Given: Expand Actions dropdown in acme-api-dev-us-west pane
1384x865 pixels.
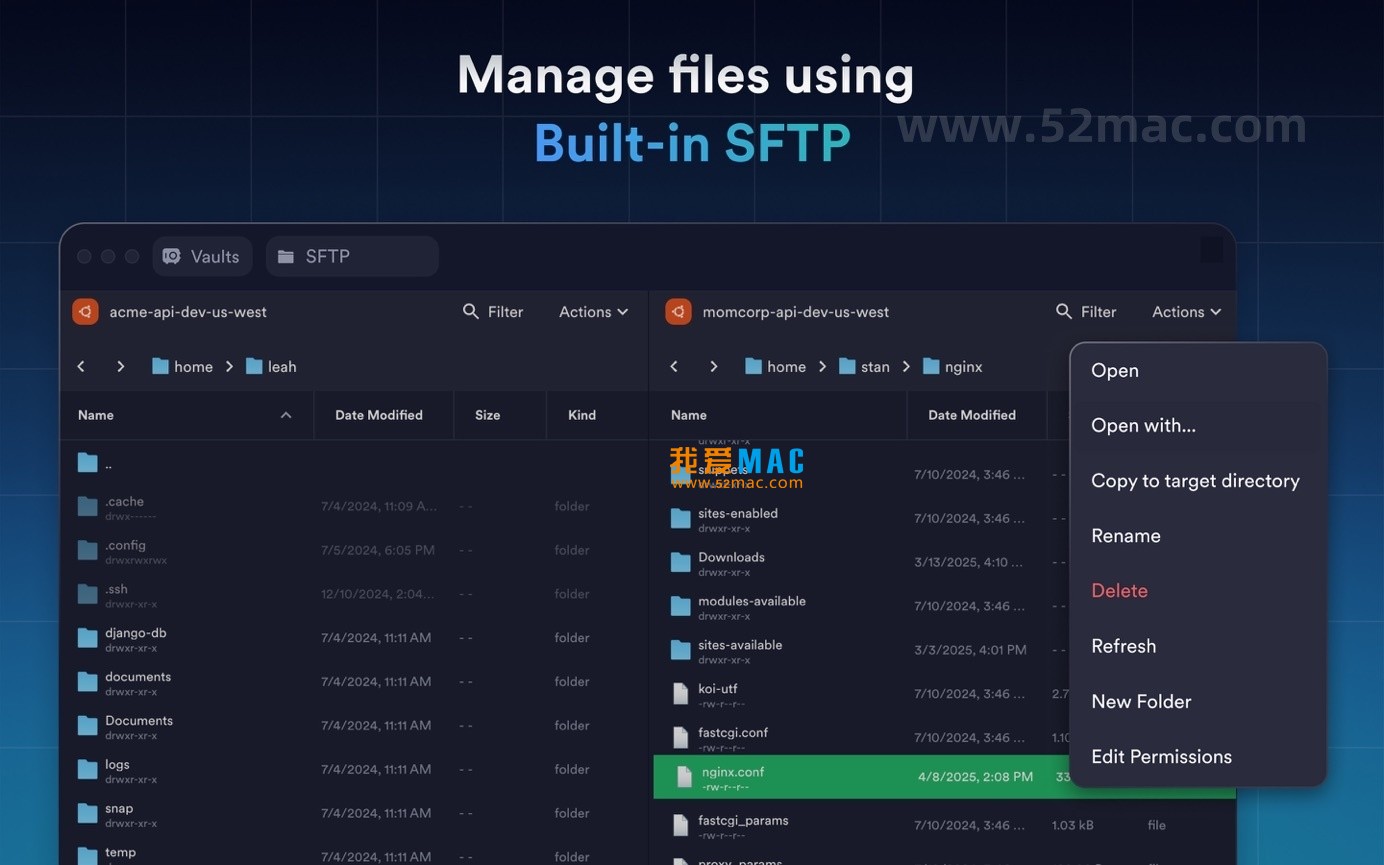Looking at the screenshot, I should 593,312.
